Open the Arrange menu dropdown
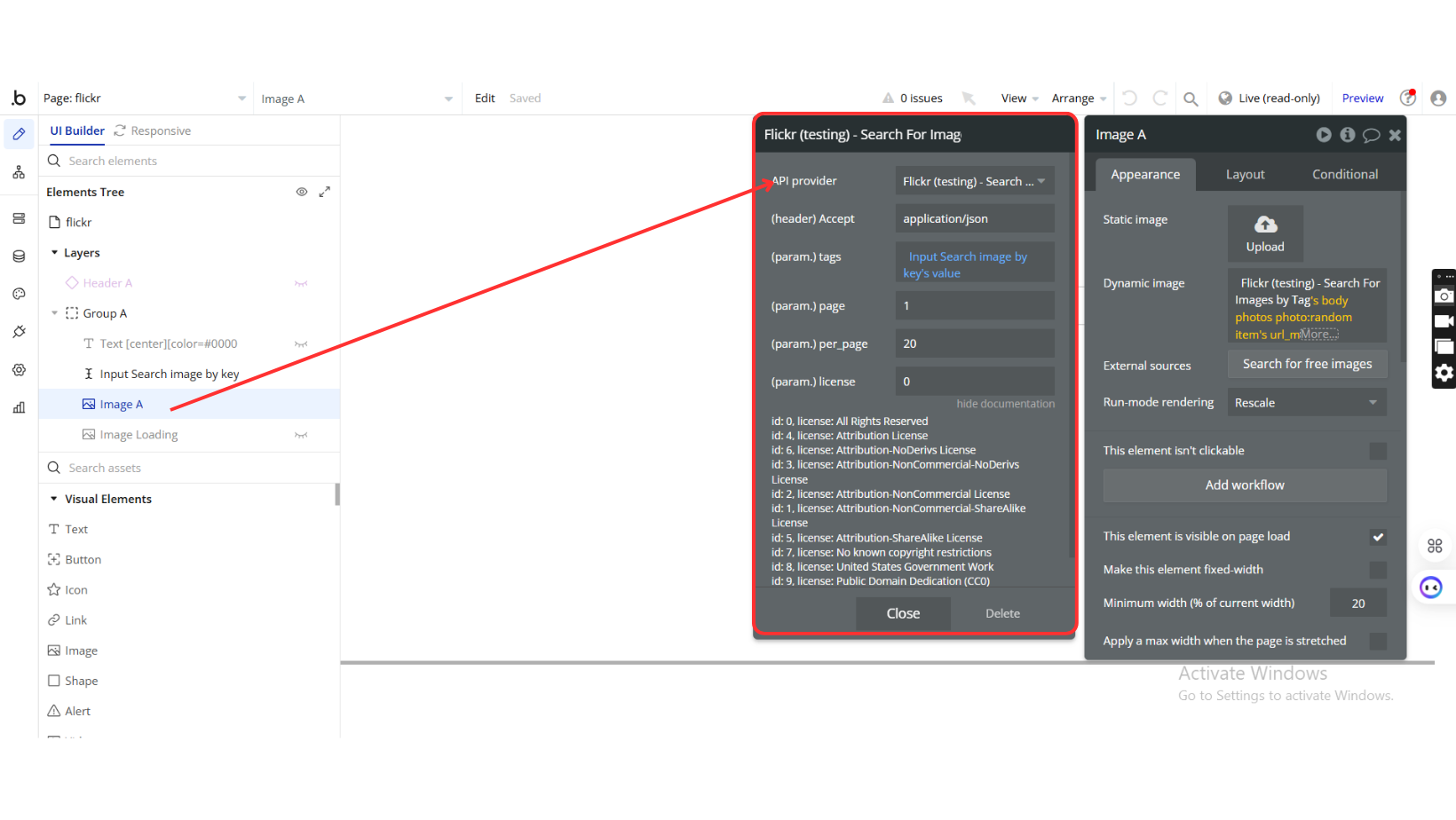The image size is (1456, 820). click(1079, 99)
